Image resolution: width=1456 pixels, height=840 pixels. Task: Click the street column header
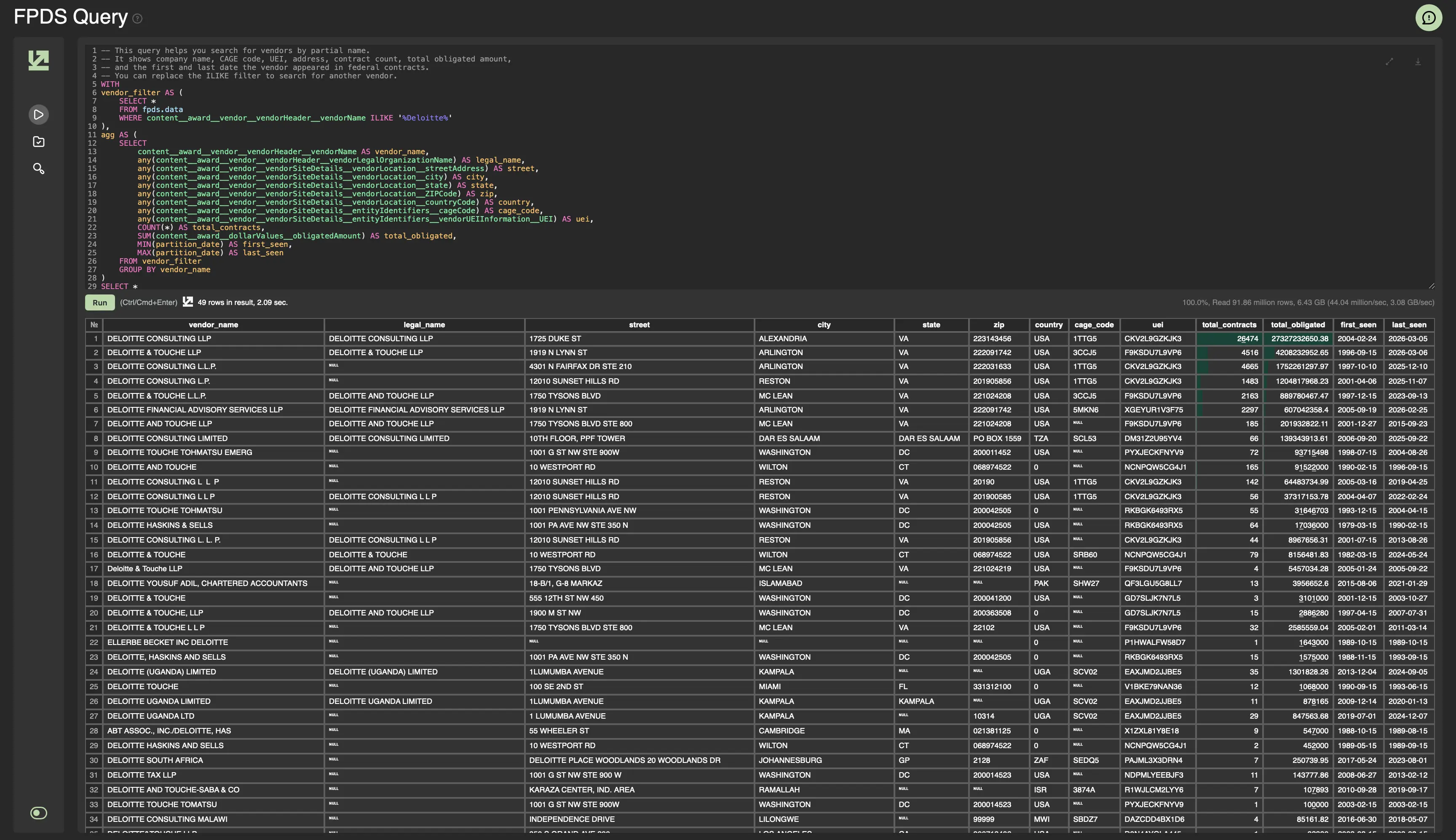[639, 325]
